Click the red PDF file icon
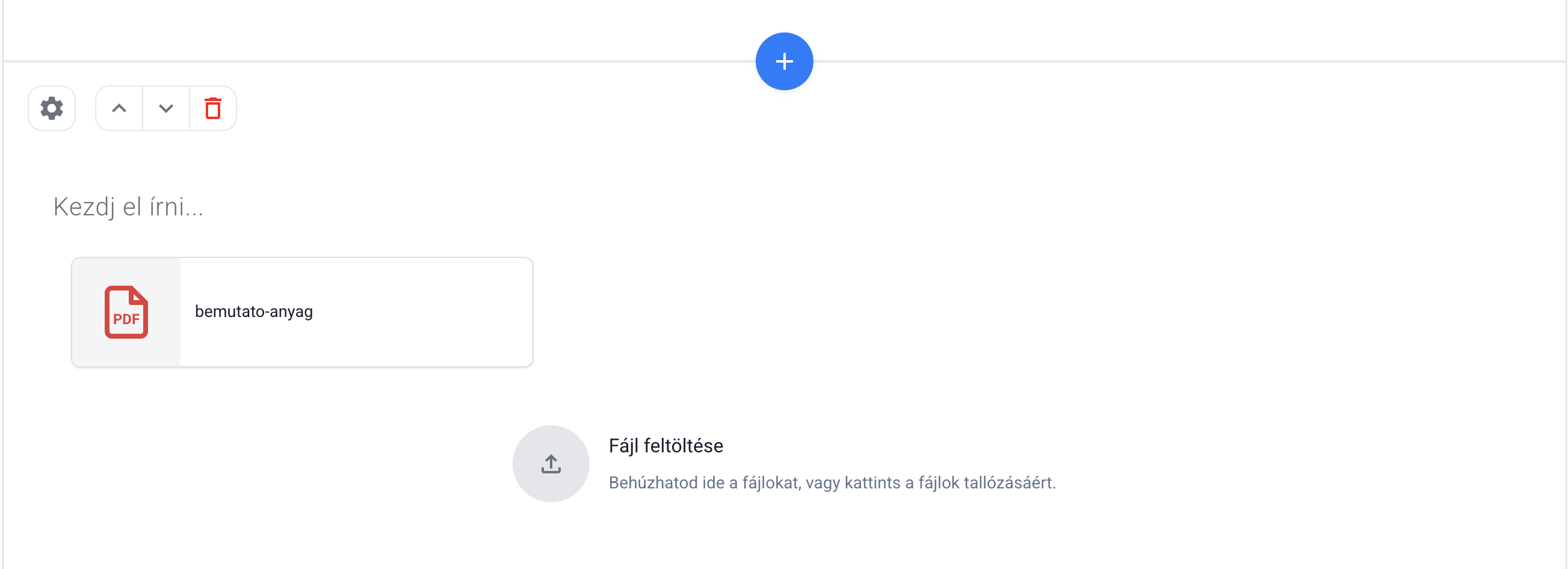 126,312
